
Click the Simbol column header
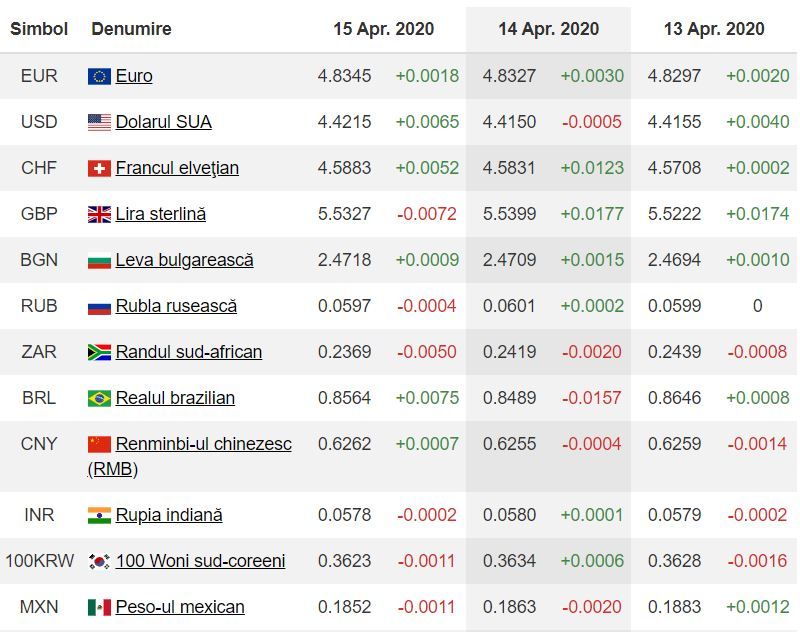39,29
